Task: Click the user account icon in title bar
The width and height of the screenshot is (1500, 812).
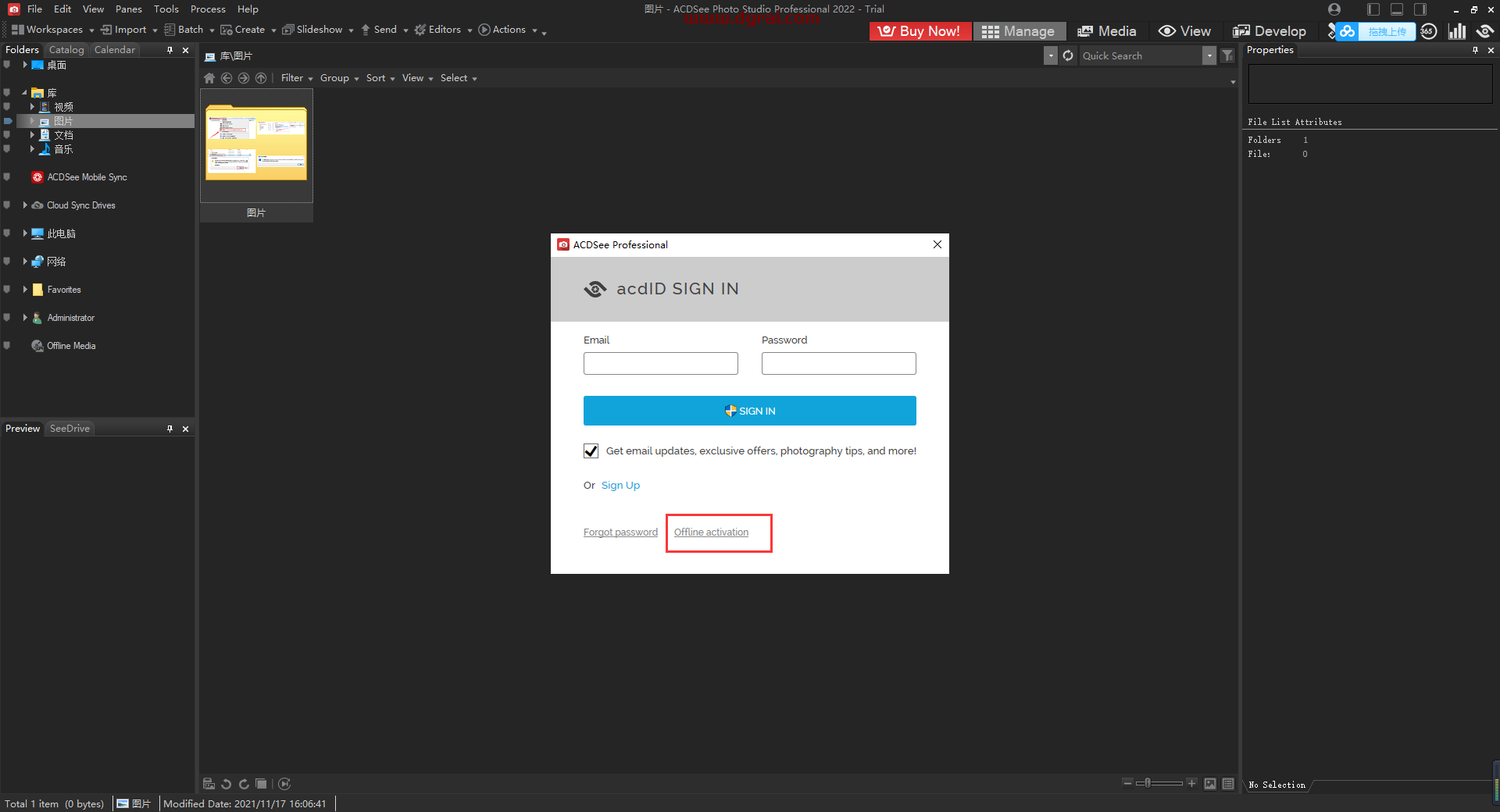Action: coord(1334,9)
